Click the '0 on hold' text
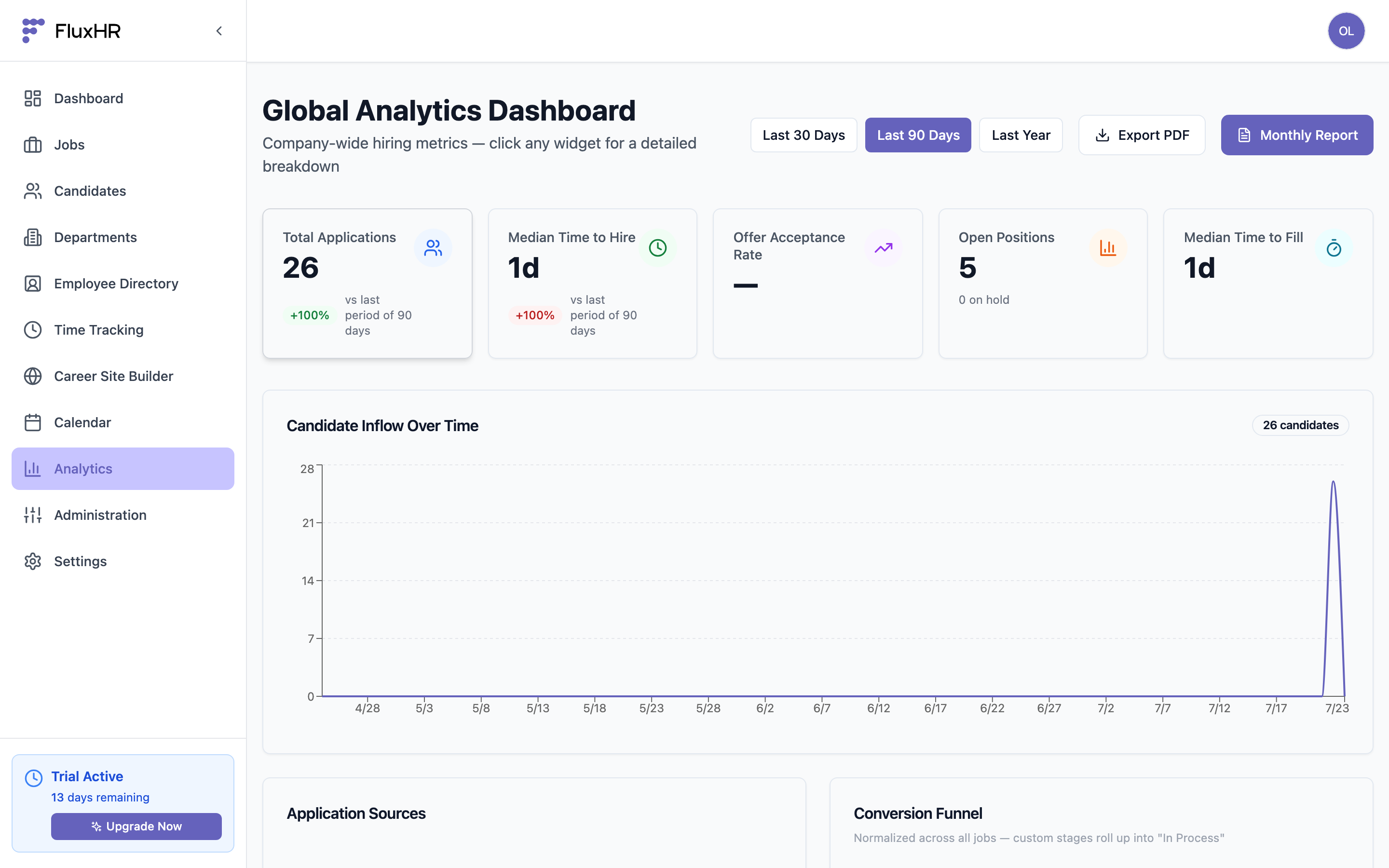Screen dimensions: 1389x868 [x=984, y=299]
